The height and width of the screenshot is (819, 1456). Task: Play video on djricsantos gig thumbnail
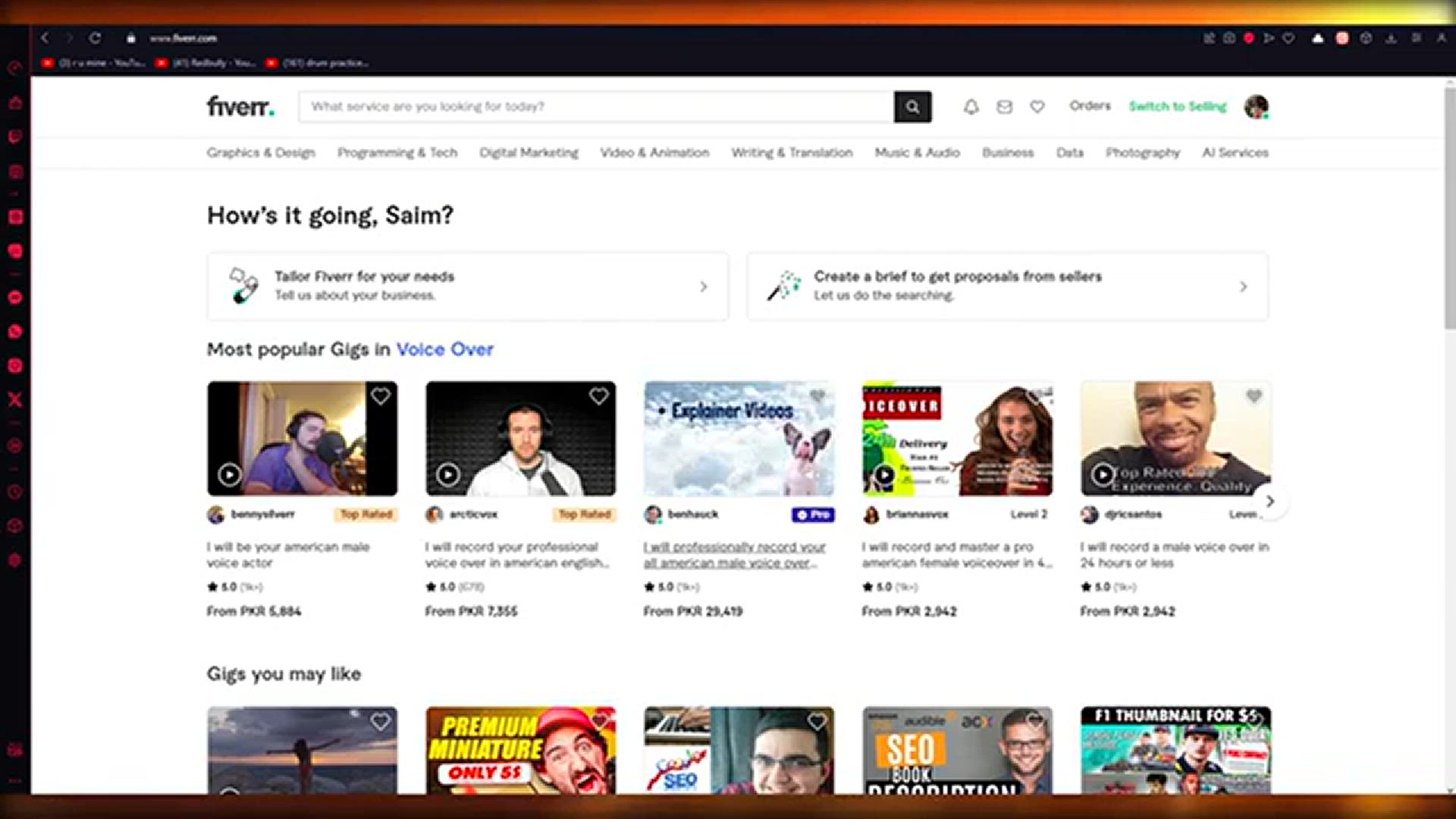[1103, 475]
